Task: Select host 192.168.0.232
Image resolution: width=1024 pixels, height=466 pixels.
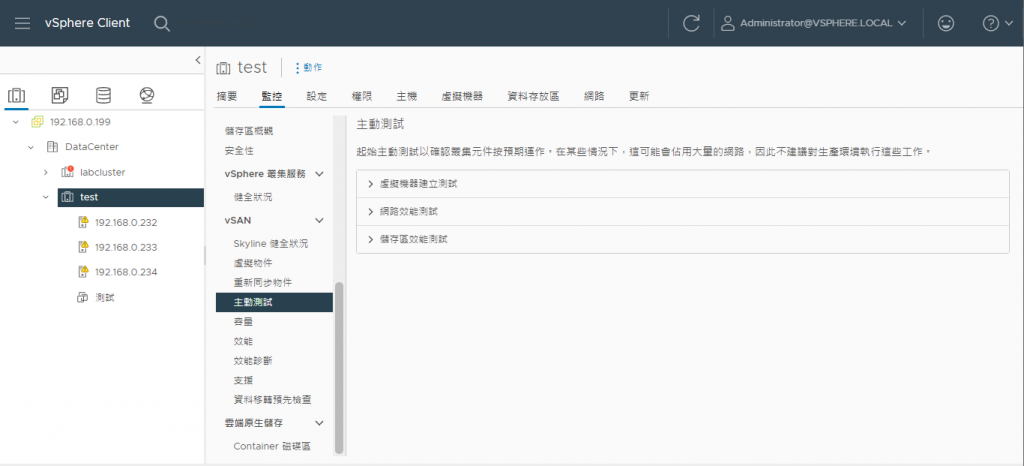Action: [126, 223]
